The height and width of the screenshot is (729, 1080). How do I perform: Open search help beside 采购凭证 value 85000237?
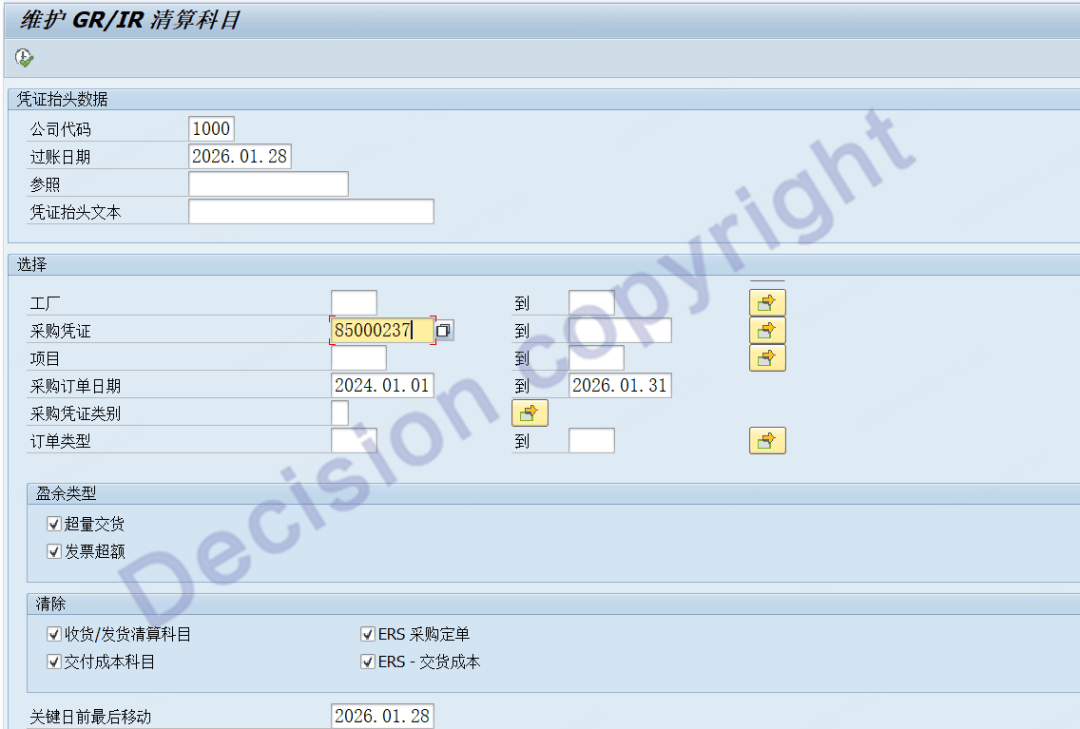point(444,330)
